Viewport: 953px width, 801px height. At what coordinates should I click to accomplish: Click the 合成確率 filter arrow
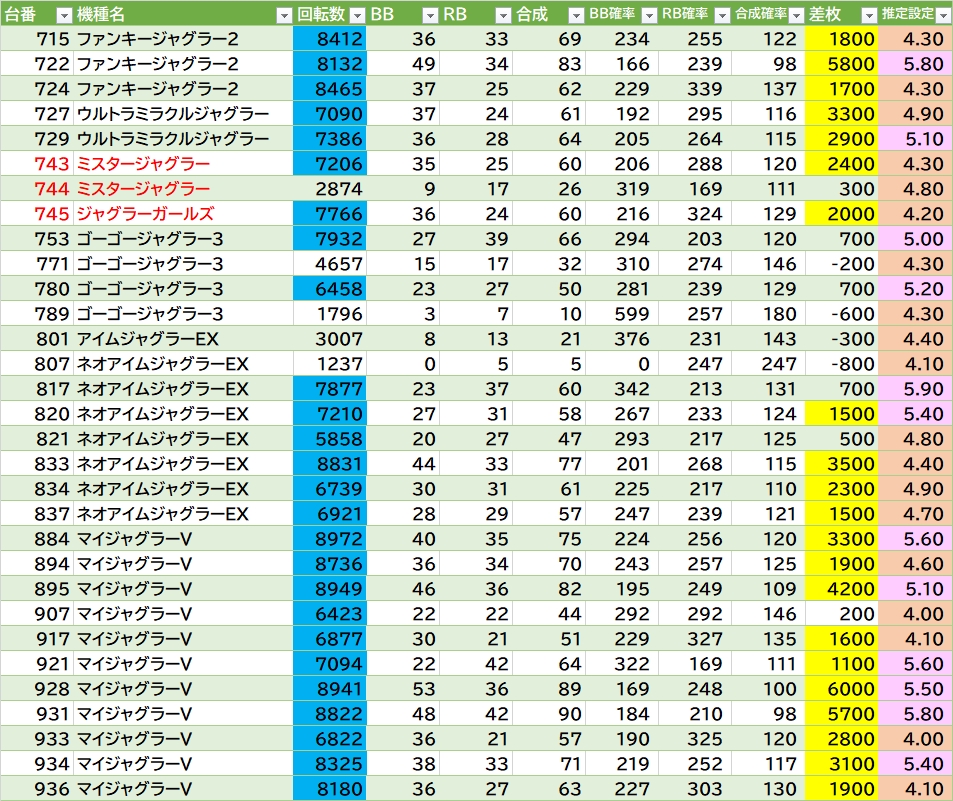796,15
